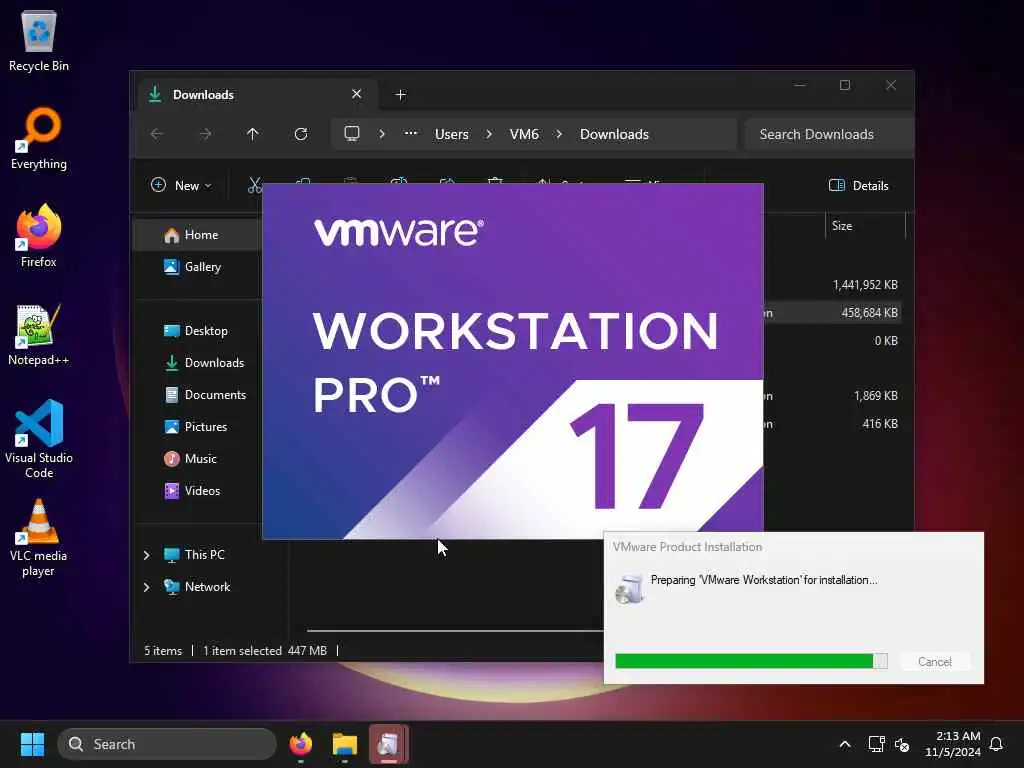Viewport: 1024px width, 768px height.
Task: Click the installer package icon in dialog
Action: pyautogui.click(x=630, y=588)
